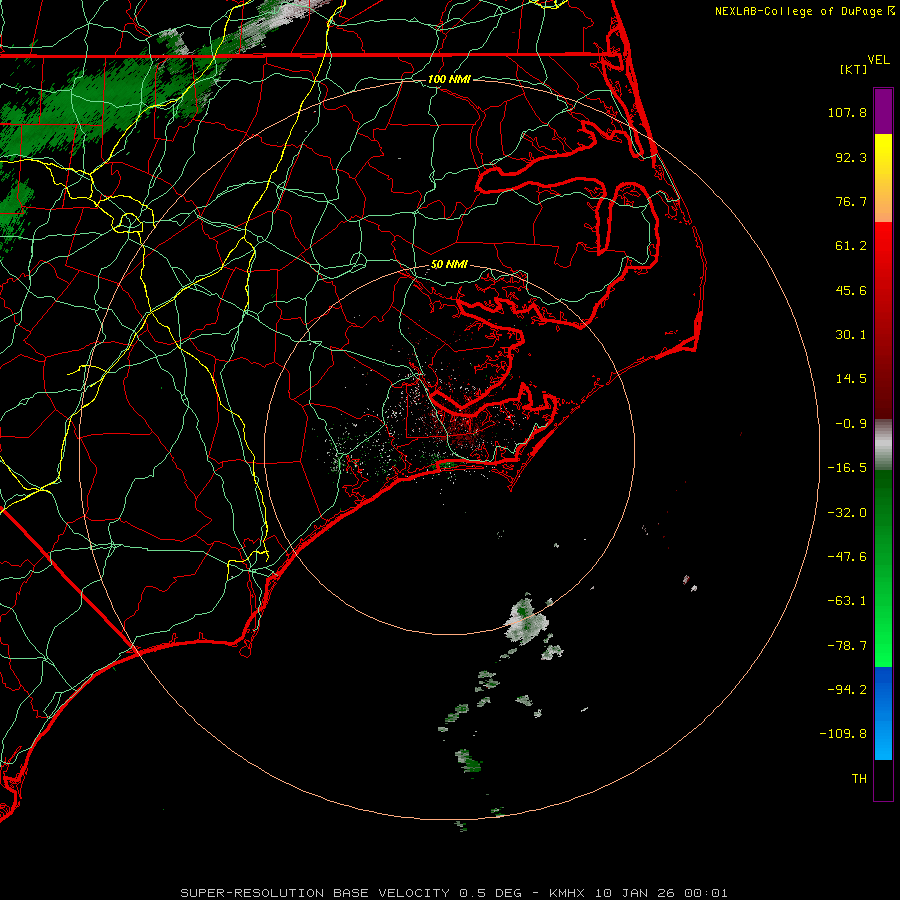Click the -78.7 legend value
Screen dimensions: 900x900
[x=847, y=646]
